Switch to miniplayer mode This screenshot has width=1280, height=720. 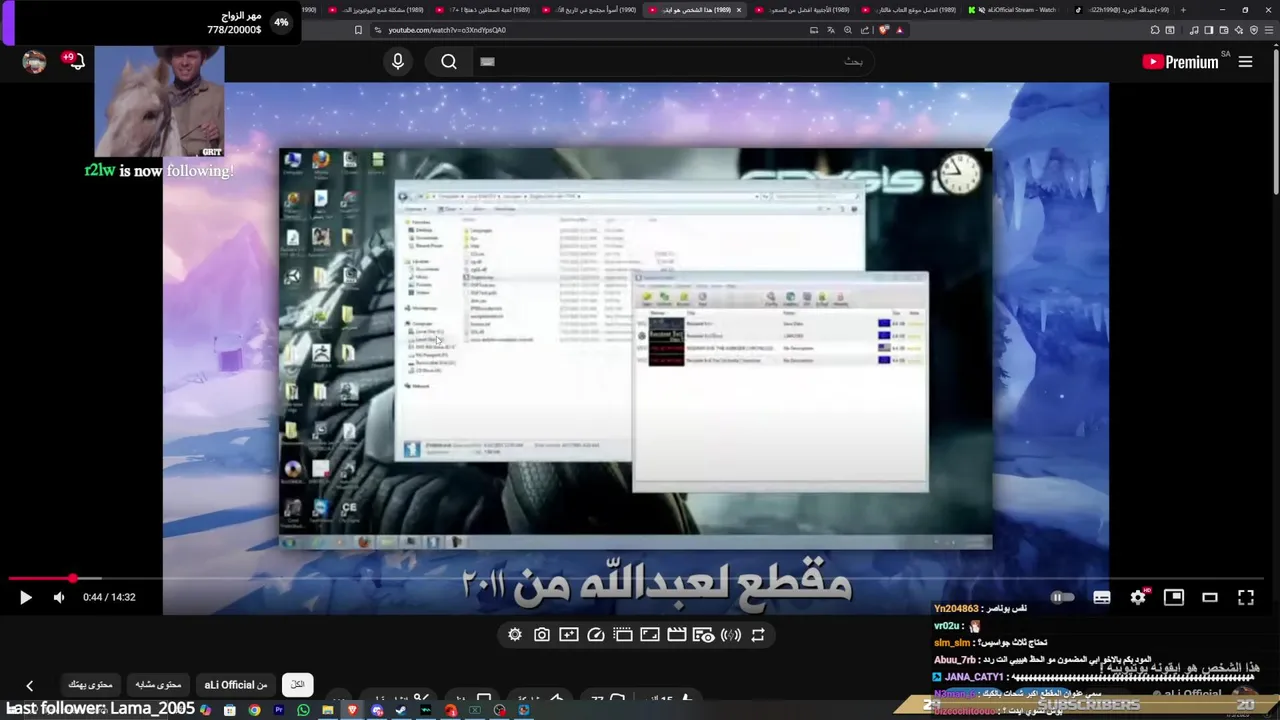(1174, 598)
